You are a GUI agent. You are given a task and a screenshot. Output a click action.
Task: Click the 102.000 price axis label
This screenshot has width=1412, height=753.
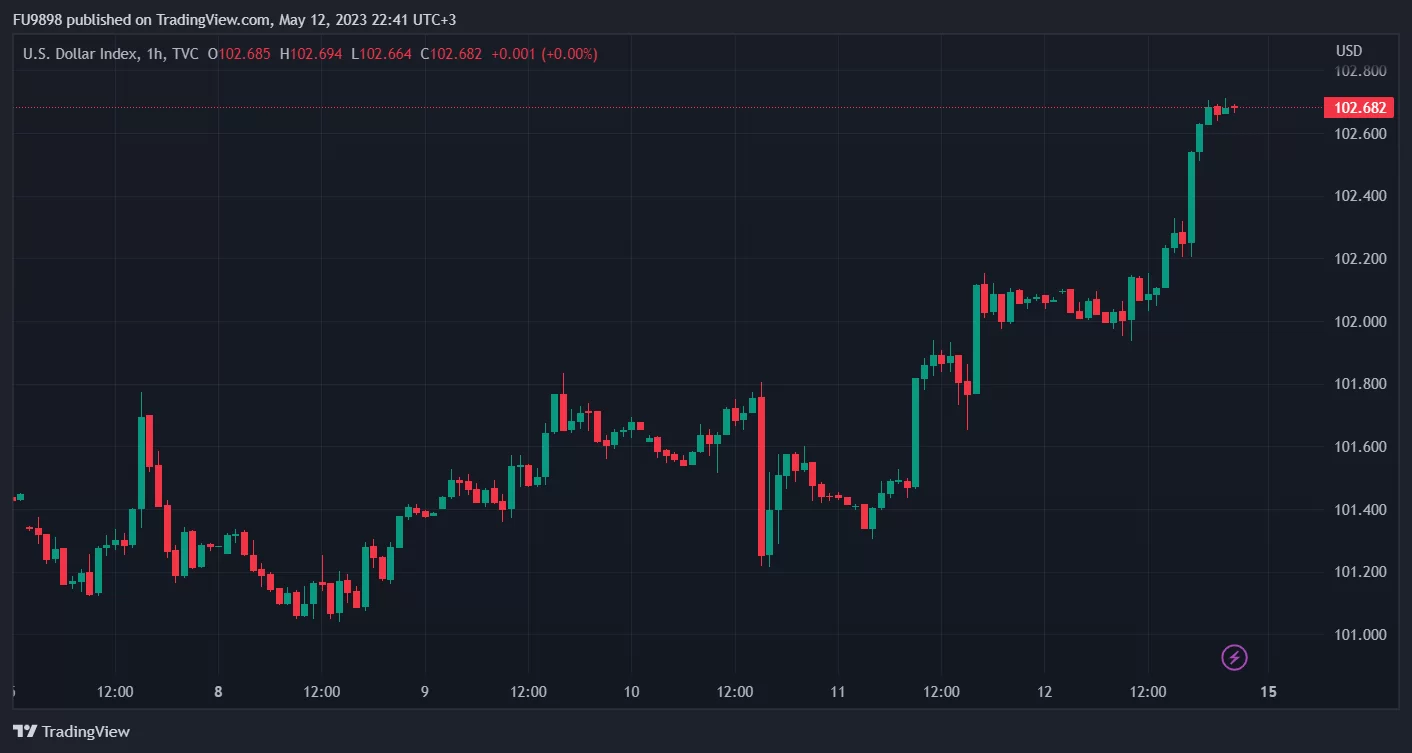(x=1360, y=322)
